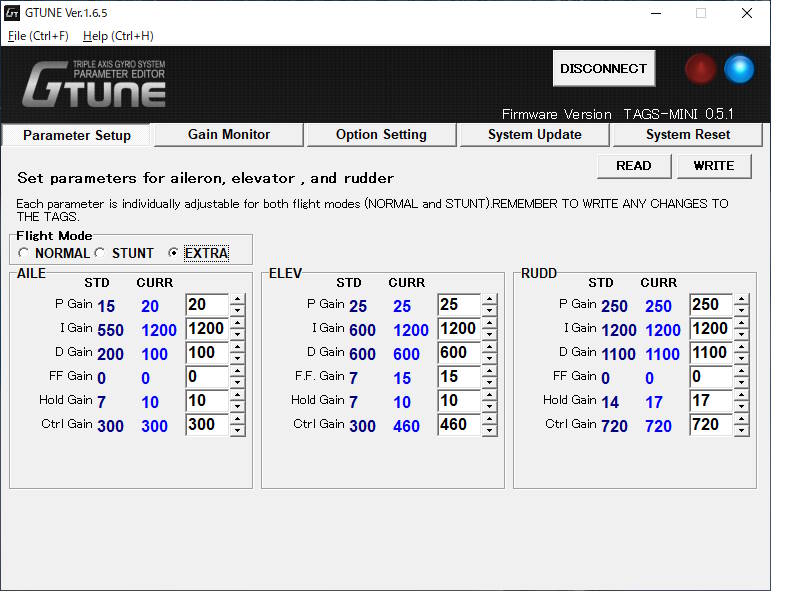
Task: Increase AILE FF Gain with up arrow
Action: (237, 371)
